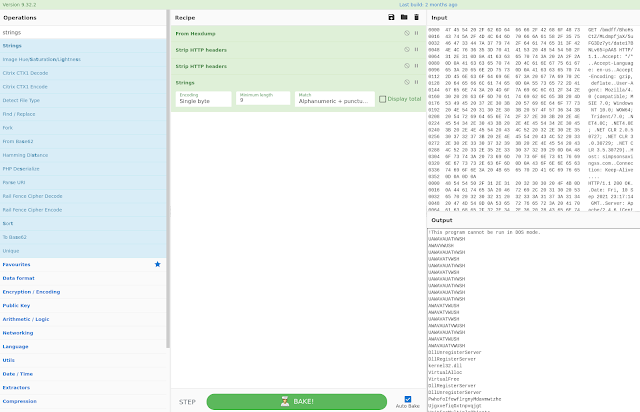The image size is (640, 412).
Task: Toggle the Auto Bake checkbox
Action: point(408,399)
